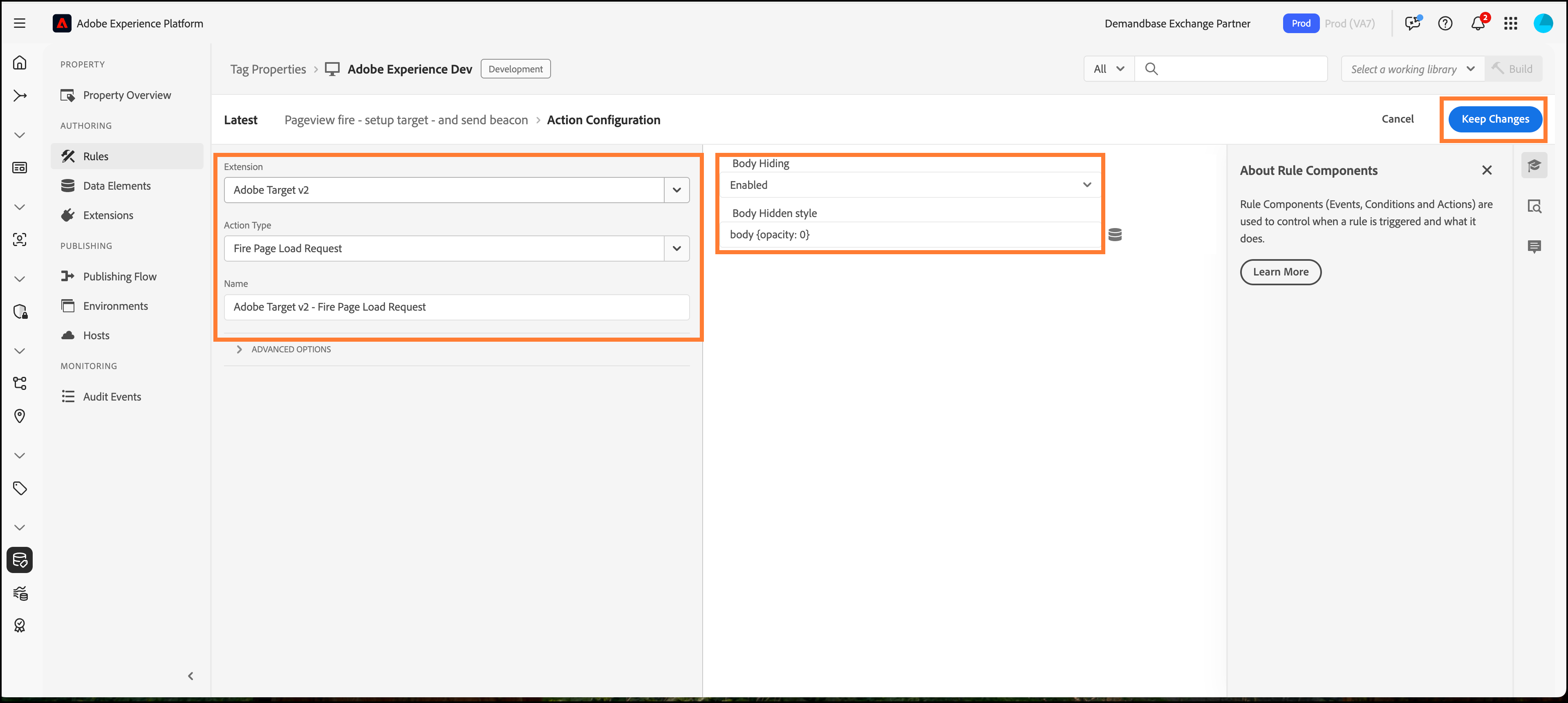Click the location pin icon in left rail
This screenshot has height=703, width=1568.
click(20, 416)
